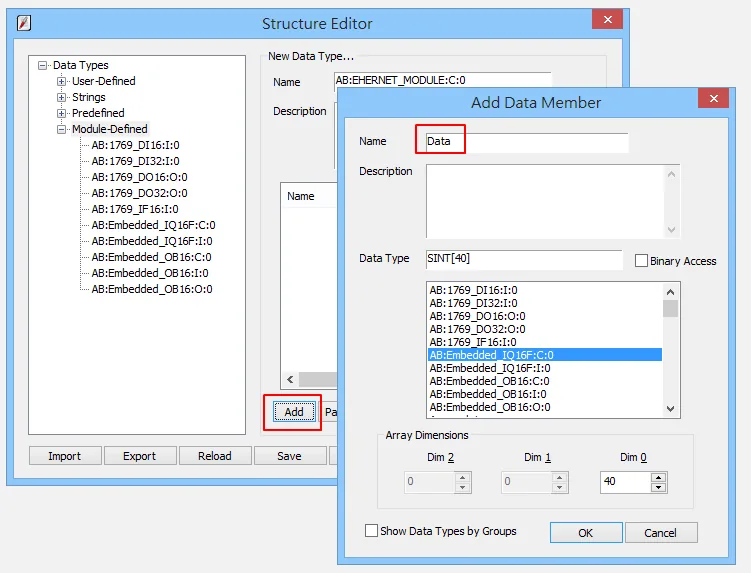The width and height of the screenshot is (751, 573).
Task: Collapse the Data Types root node
Action: [43, 65]
